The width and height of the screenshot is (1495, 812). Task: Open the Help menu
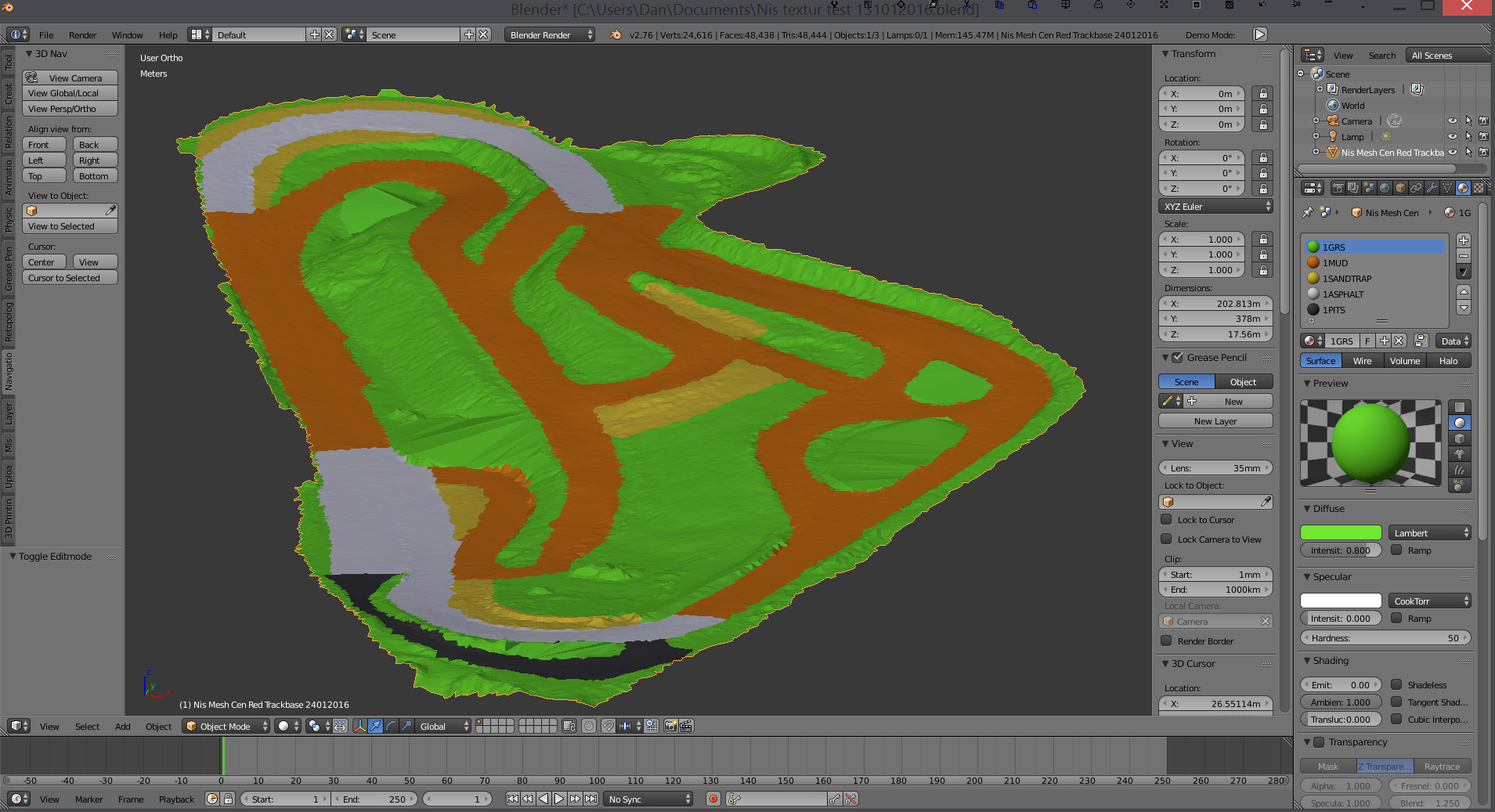(168, 34)
